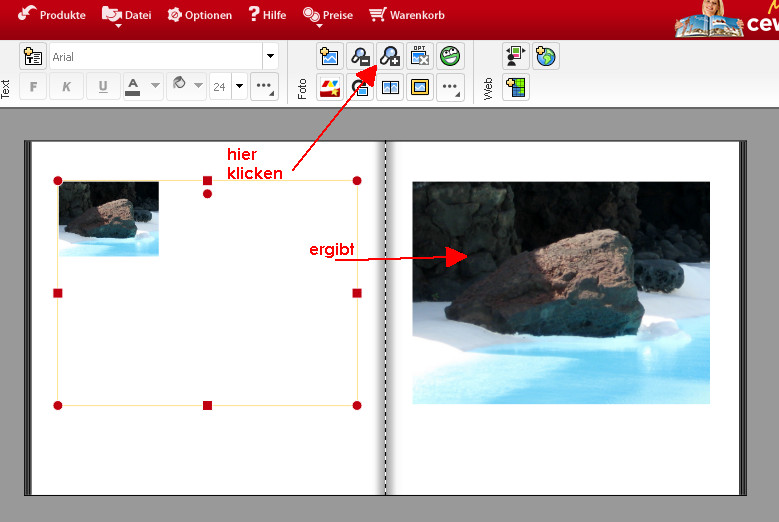Toggle italic text formatting

67,87
